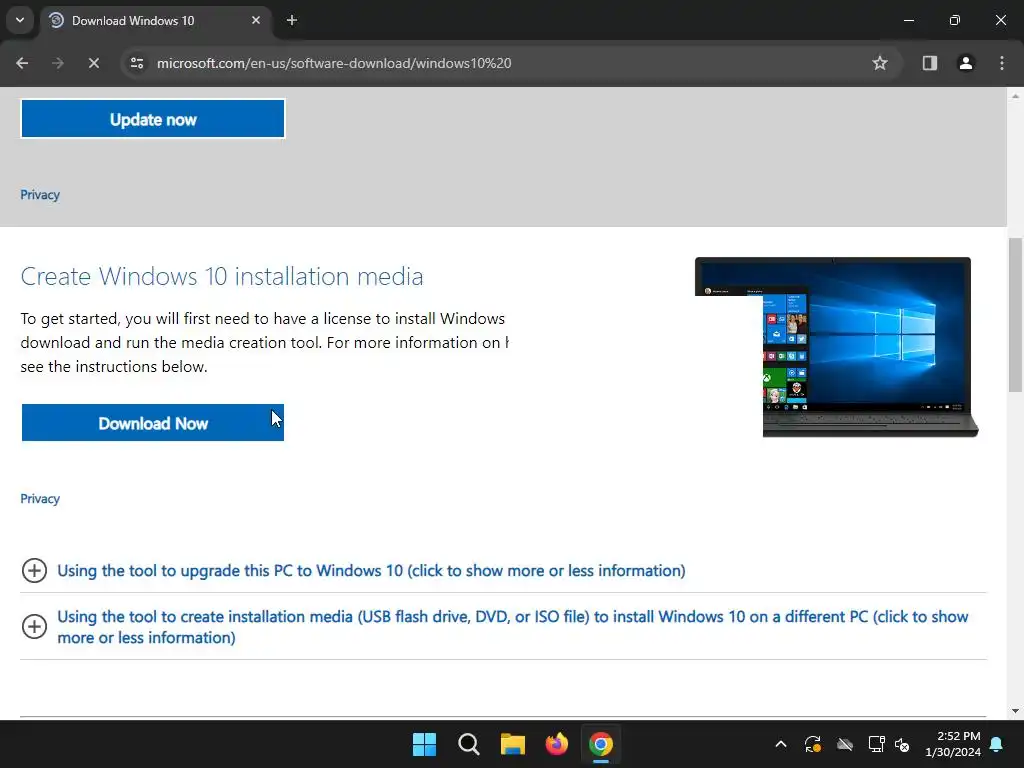The width and height of the screenshot is (1024, 768).
Task: Click 'Create Windows 10 installation media' heading
Action: [222, 276]
